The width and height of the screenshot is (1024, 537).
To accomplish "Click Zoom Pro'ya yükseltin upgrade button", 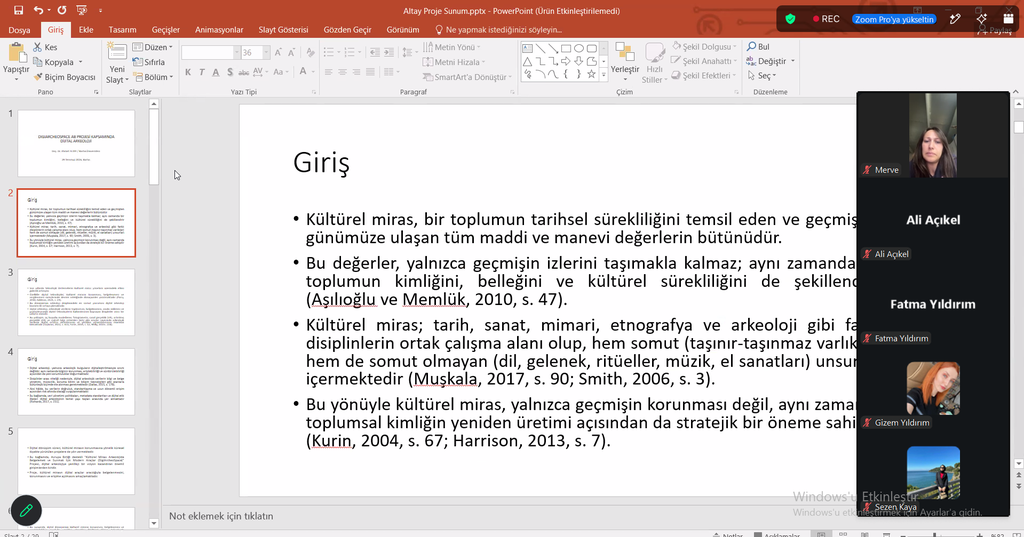I will [894, 19].
